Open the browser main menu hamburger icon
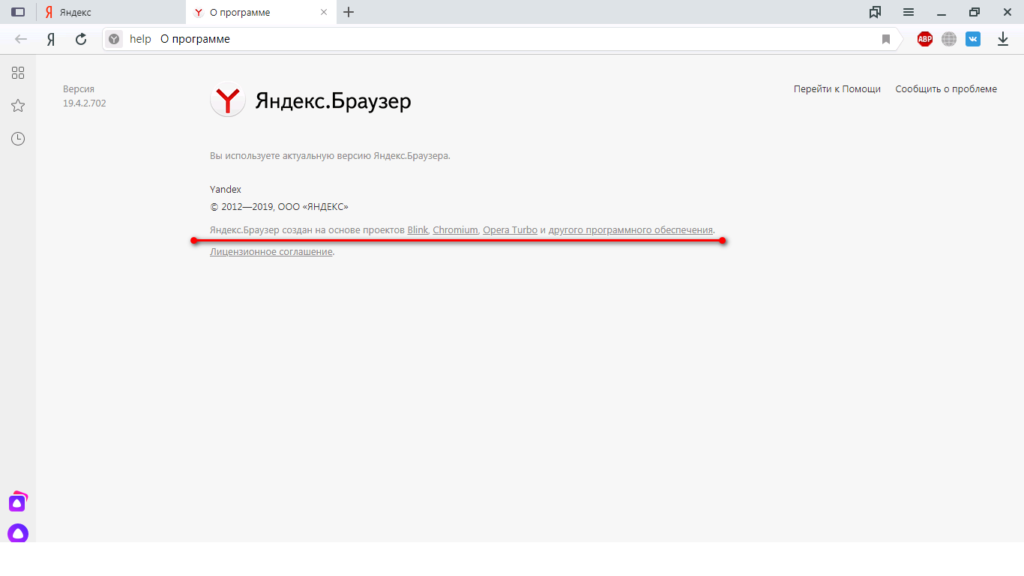 pyautogui.click(x=908, y=12)
